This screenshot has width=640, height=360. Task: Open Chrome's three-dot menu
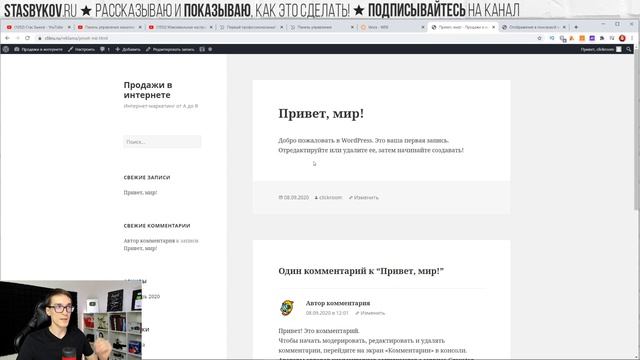(632, 38)
